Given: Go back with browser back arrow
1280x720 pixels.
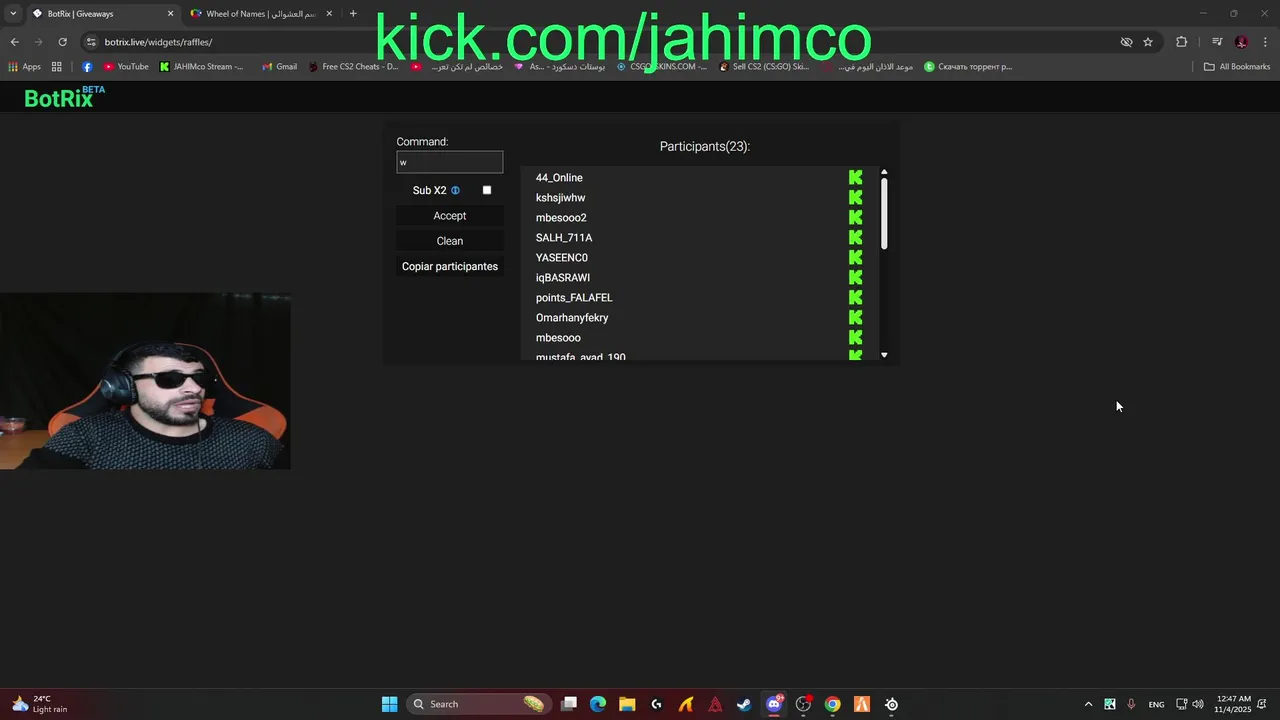Looking at the screenshot, I should click(x=14, y=42).
